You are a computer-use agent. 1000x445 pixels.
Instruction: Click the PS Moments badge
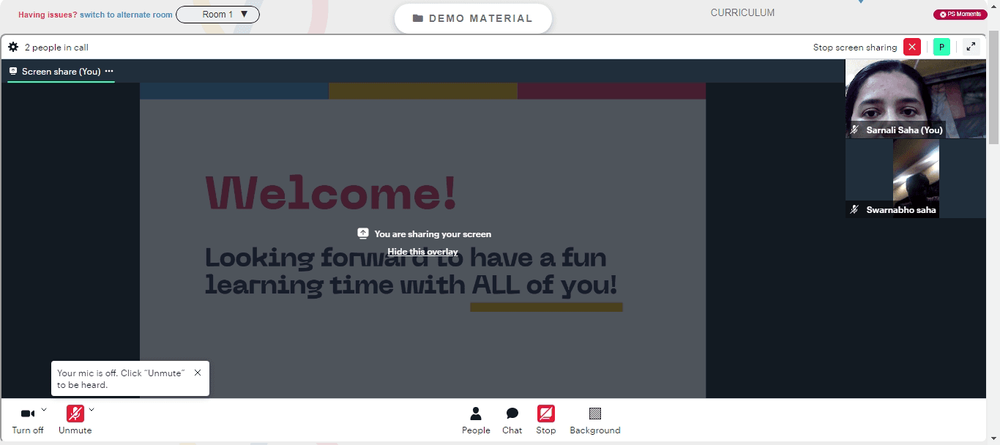[x=960, y=14]
